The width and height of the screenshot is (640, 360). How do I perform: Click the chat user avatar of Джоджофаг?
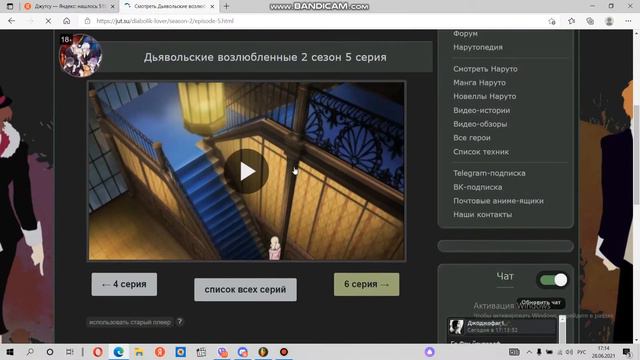456,327
